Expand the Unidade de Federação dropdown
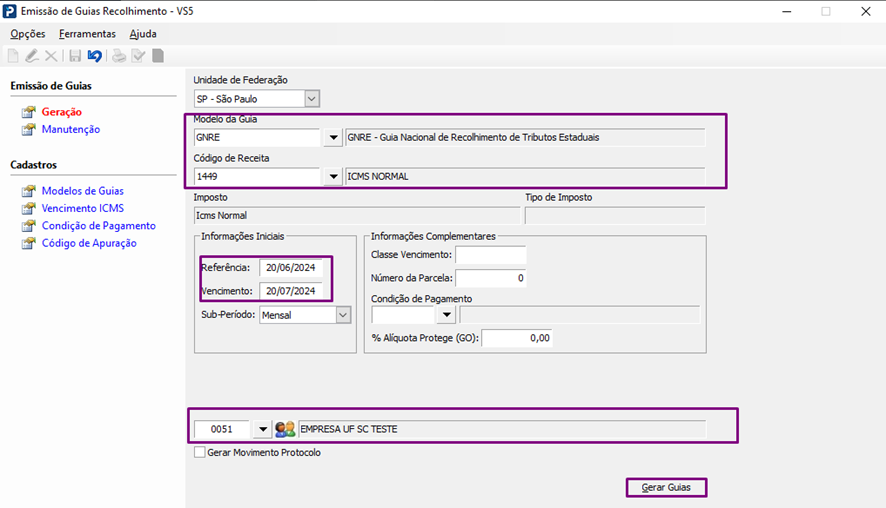The image size is (886, 508). pos(311,99)
